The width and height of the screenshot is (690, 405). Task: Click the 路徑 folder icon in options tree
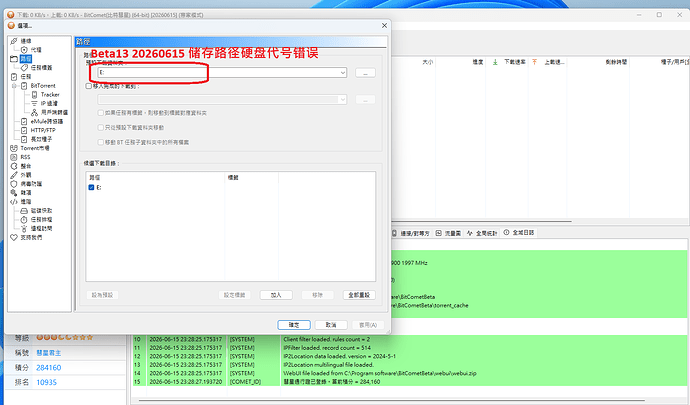[x=14, y=59]
